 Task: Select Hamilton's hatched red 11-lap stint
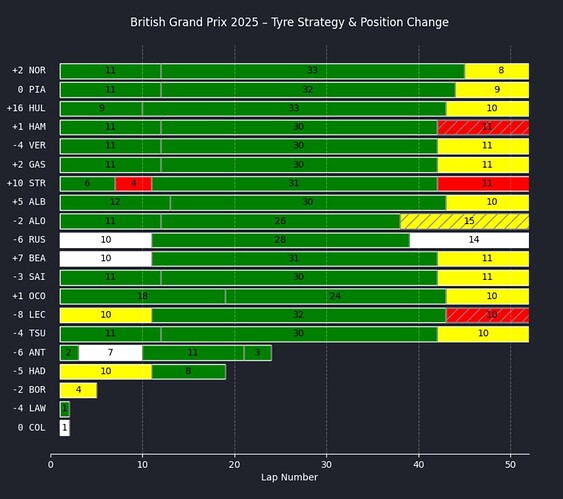point(483,127)
